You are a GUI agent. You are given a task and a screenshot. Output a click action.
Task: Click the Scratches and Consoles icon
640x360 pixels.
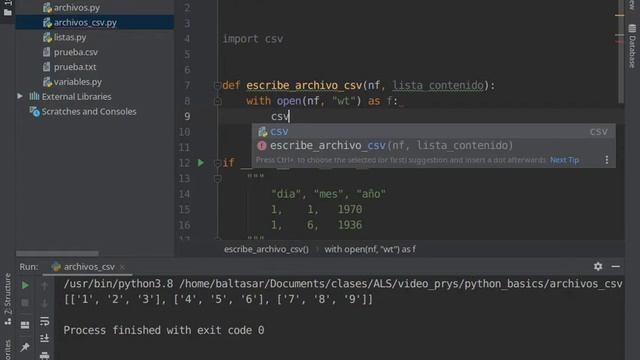[35, 111]
